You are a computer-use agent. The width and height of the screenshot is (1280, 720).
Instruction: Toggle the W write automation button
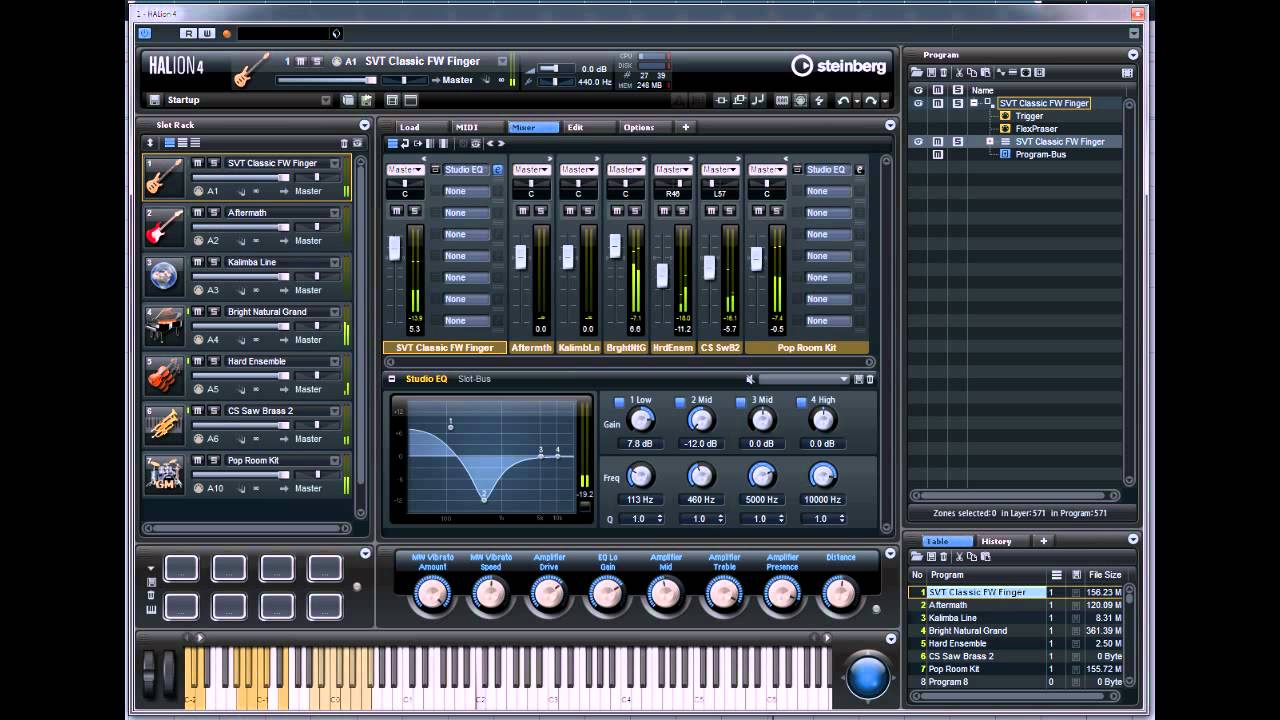click(207, 33)
